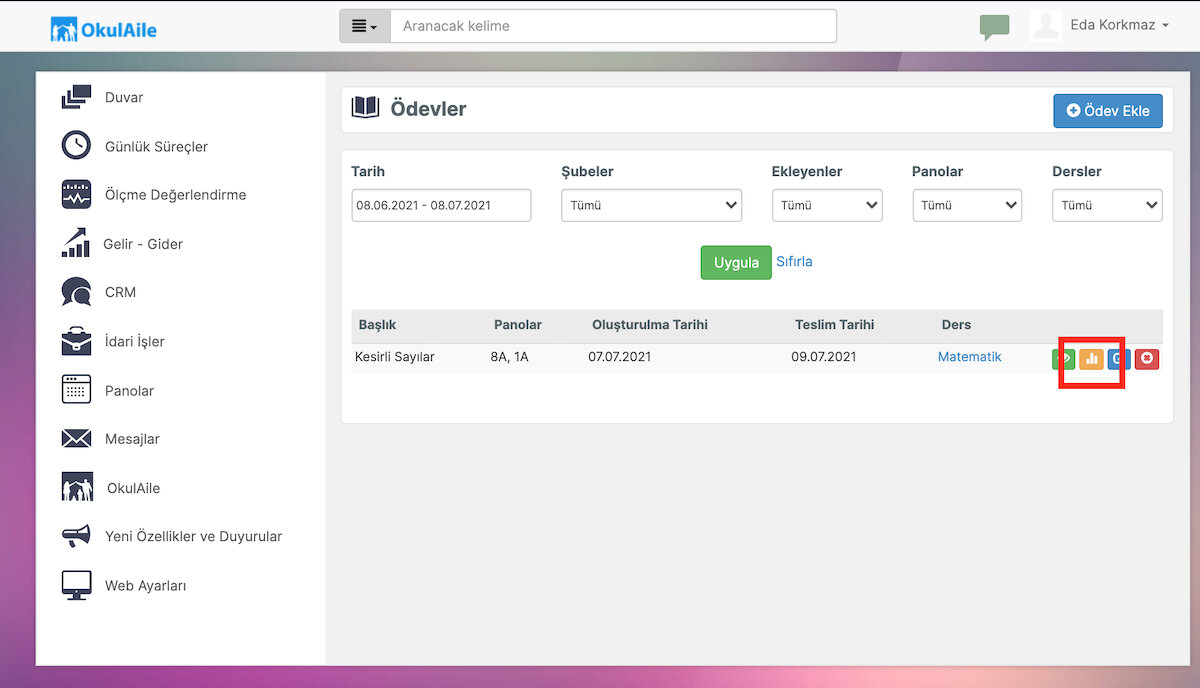The width and height of the screenshot is (1200, 688).
Task: Open statistics for Kesirli Sayılar homework
Action: click(x=1092, y=358)
